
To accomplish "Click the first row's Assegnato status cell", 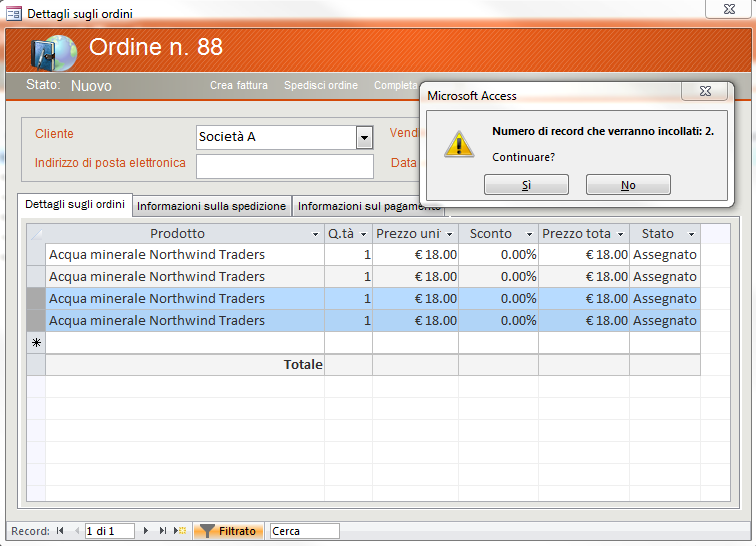I will tap(665, 255).
